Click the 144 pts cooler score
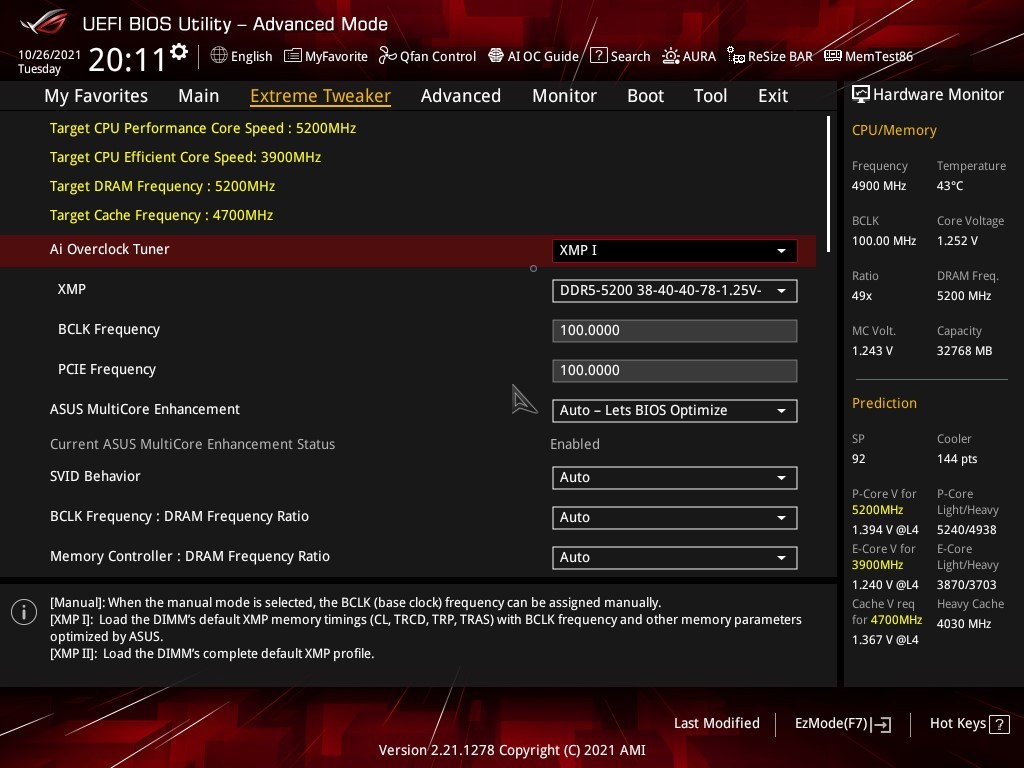 point(957,458)
